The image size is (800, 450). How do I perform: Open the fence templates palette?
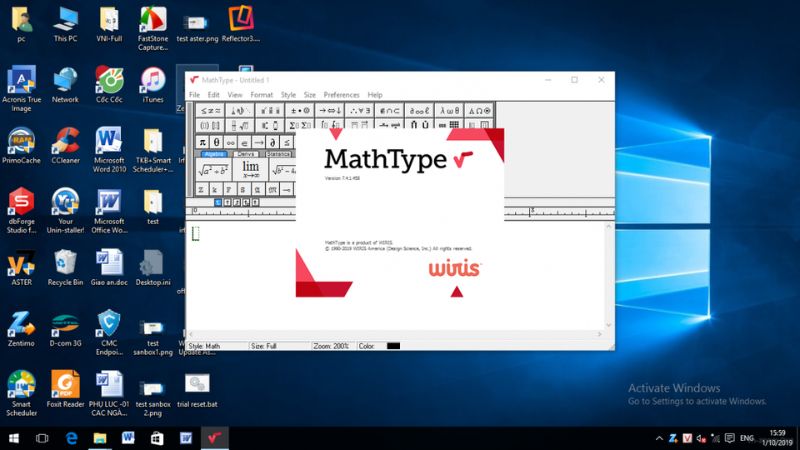point(210,125)
